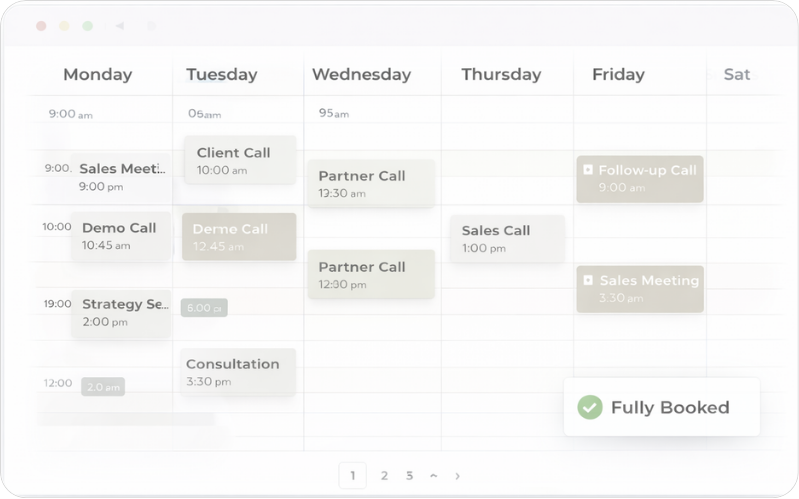Click the up caret in pagination
This screenshot has width=799, height=499.
[x=433, y=476]
